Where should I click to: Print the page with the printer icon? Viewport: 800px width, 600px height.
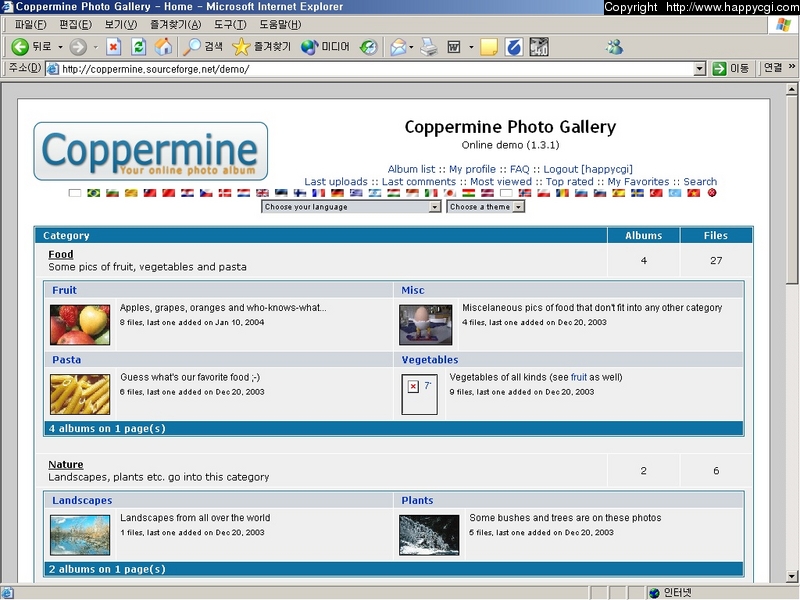pos(429,47)
